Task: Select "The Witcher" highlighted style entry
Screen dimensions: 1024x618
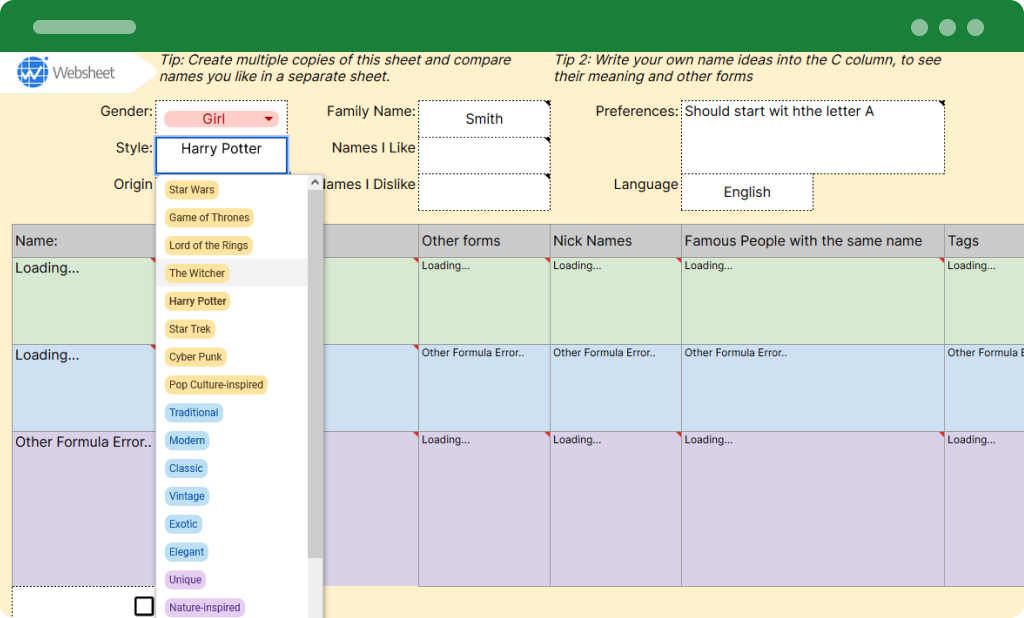Action: coord(197,273)
